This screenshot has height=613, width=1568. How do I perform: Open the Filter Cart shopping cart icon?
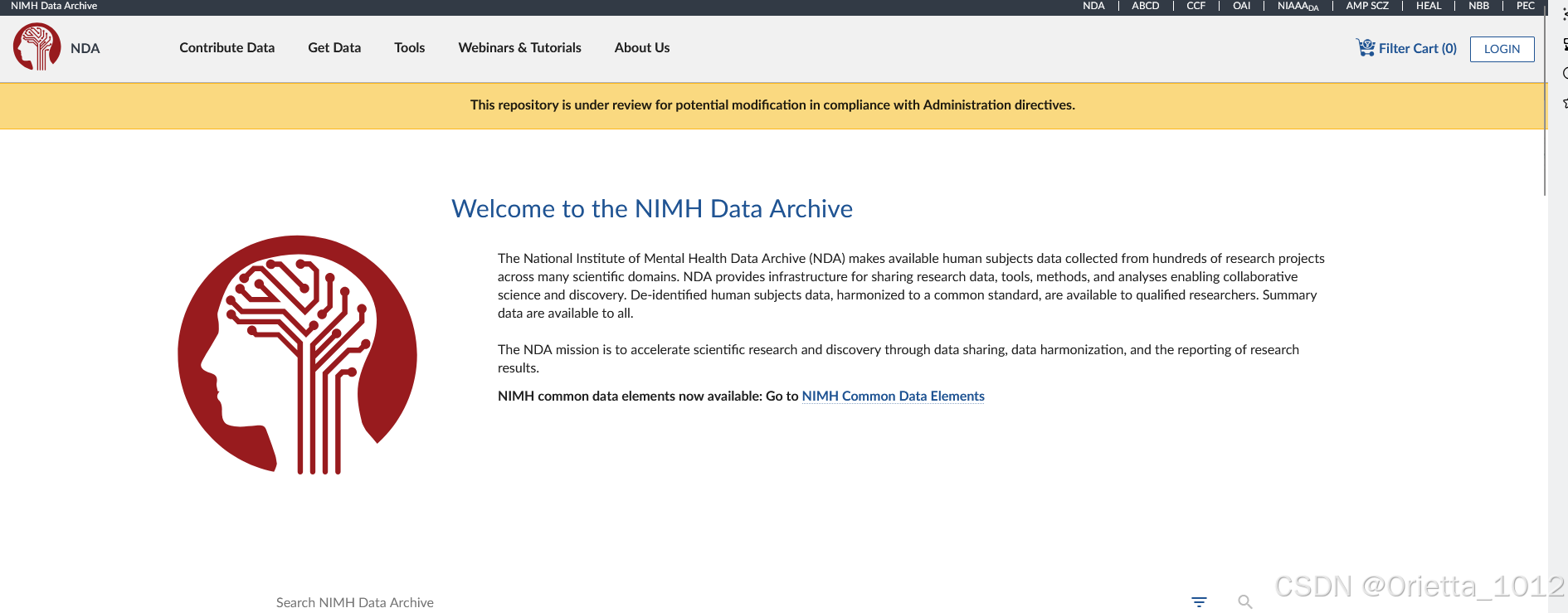(1365, 47)
